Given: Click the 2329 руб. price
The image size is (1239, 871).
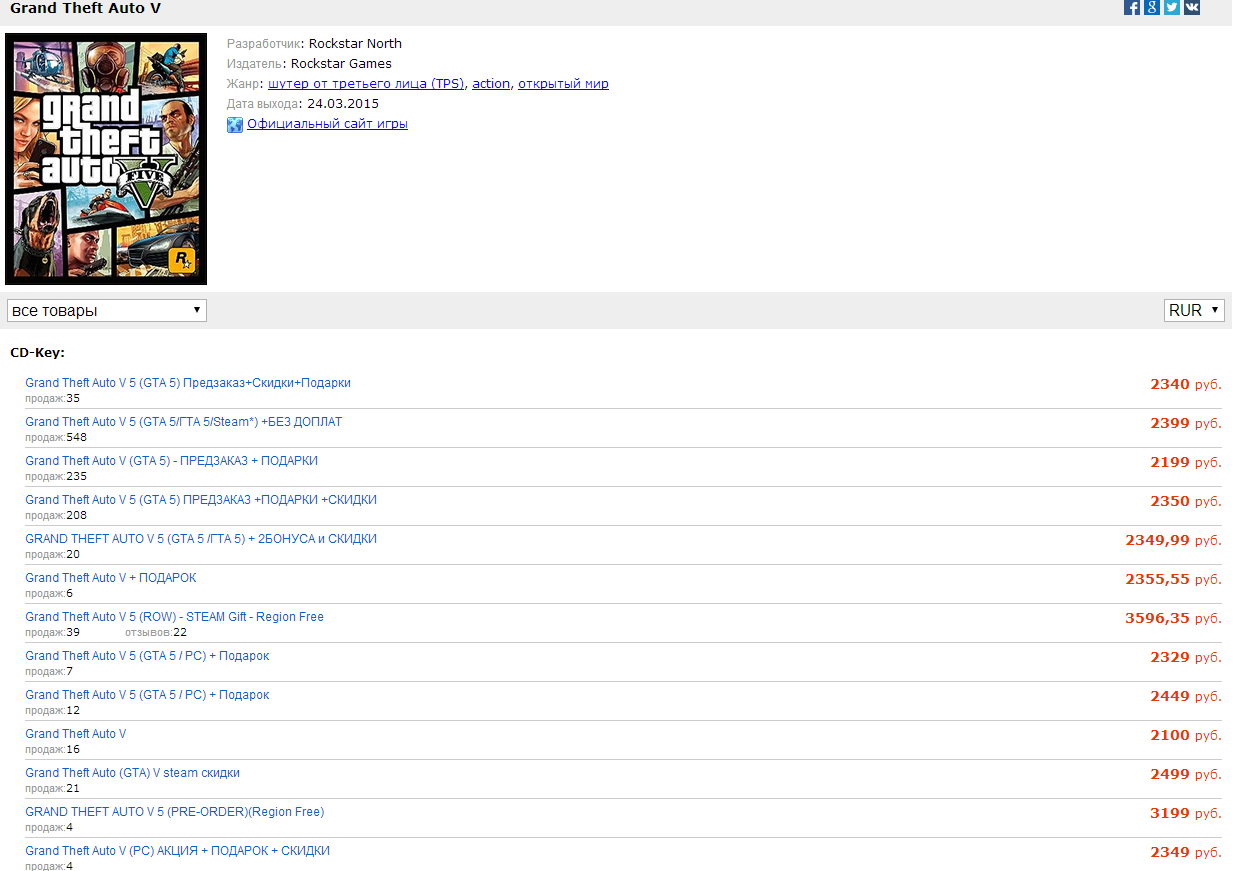Looking at the screenshot, I should 1186,657.
